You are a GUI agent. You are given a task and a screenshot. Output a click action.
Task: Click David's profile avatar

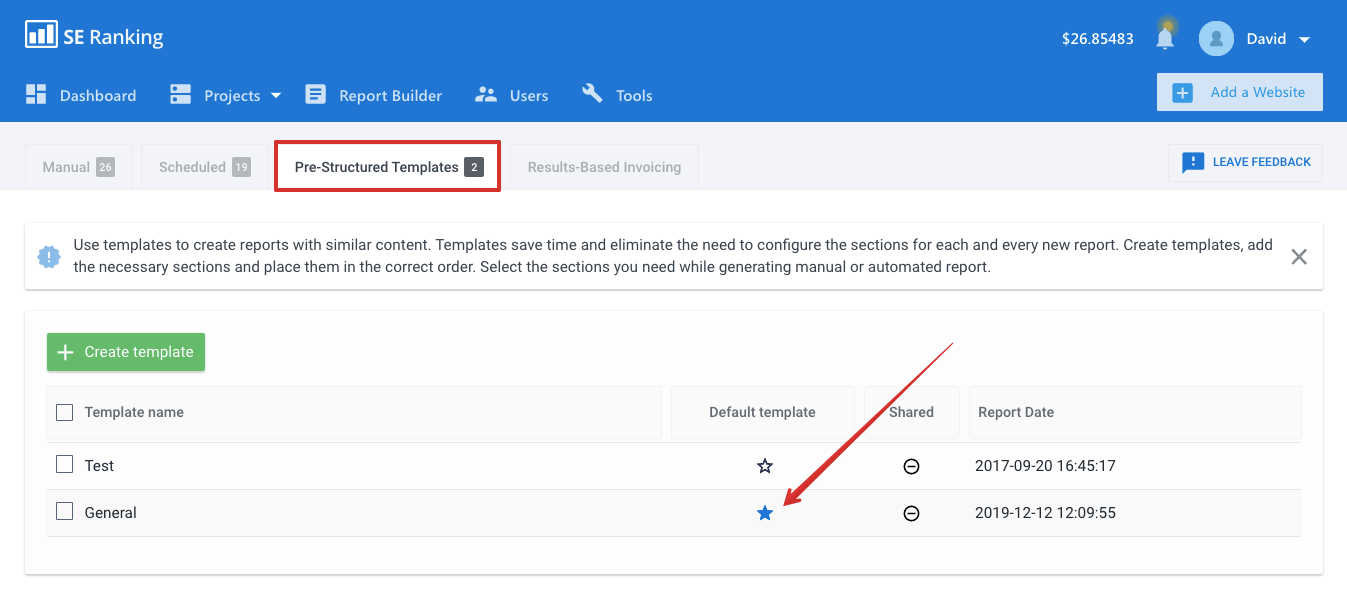coord(1216,39)
